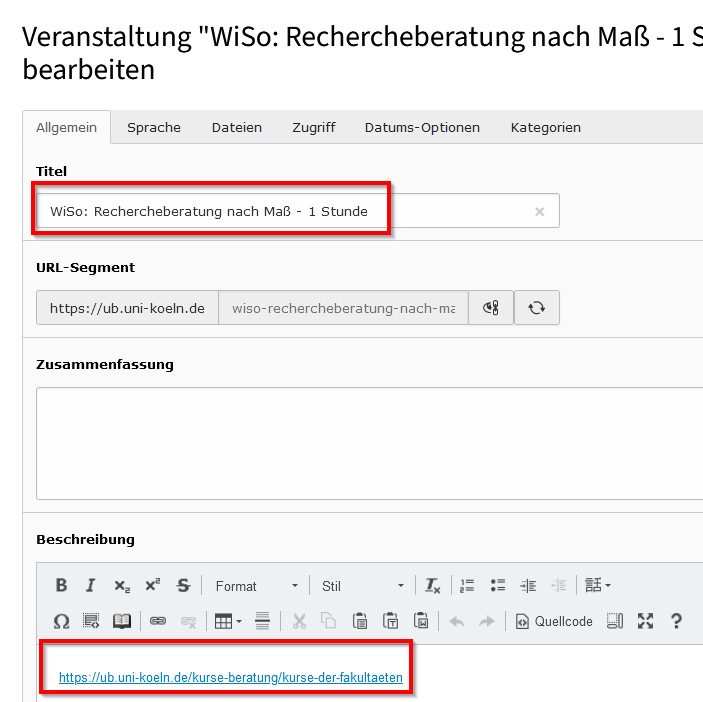This screenshot has height=702, width=703.
Task: Redo the last editor action
Action: pos(486,621)
